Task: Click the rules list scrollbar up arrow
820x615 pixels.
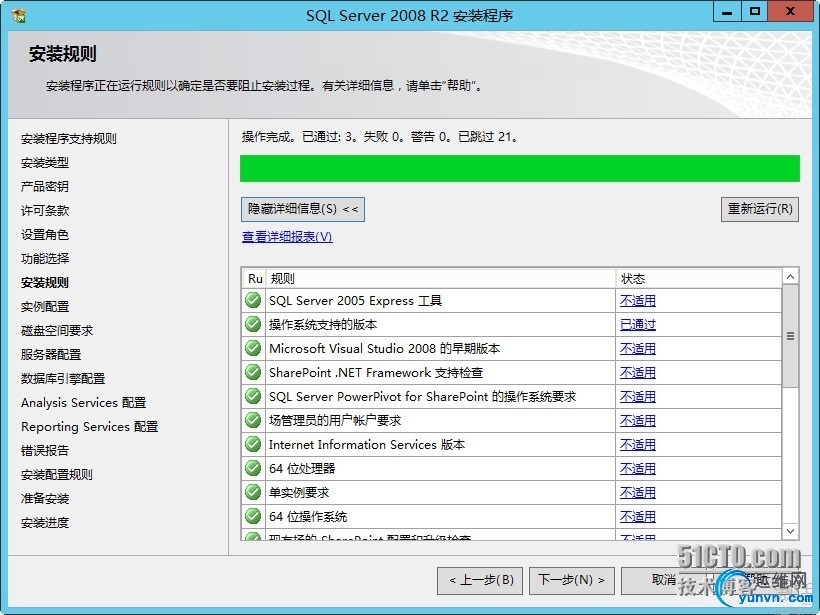Action: click(x=791, y=277)
